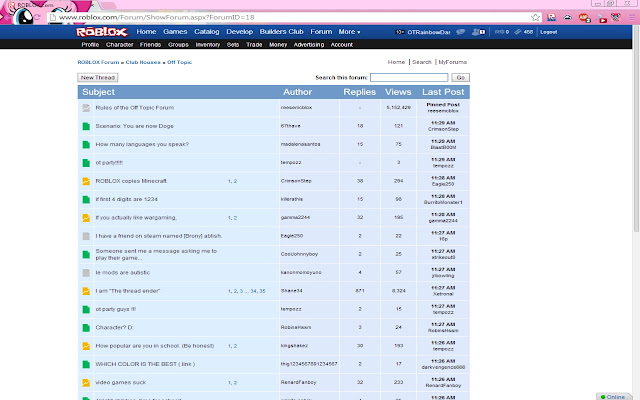Click into the 'Search this forum' text box

[409, 78]
